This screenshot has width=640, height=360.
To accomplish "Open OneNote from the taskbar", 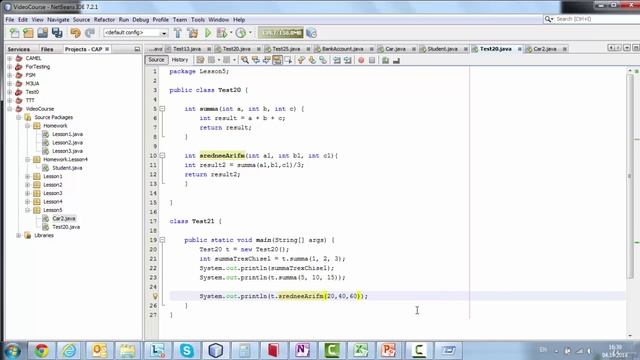I will pyautogui.click(x=302, y=350).
